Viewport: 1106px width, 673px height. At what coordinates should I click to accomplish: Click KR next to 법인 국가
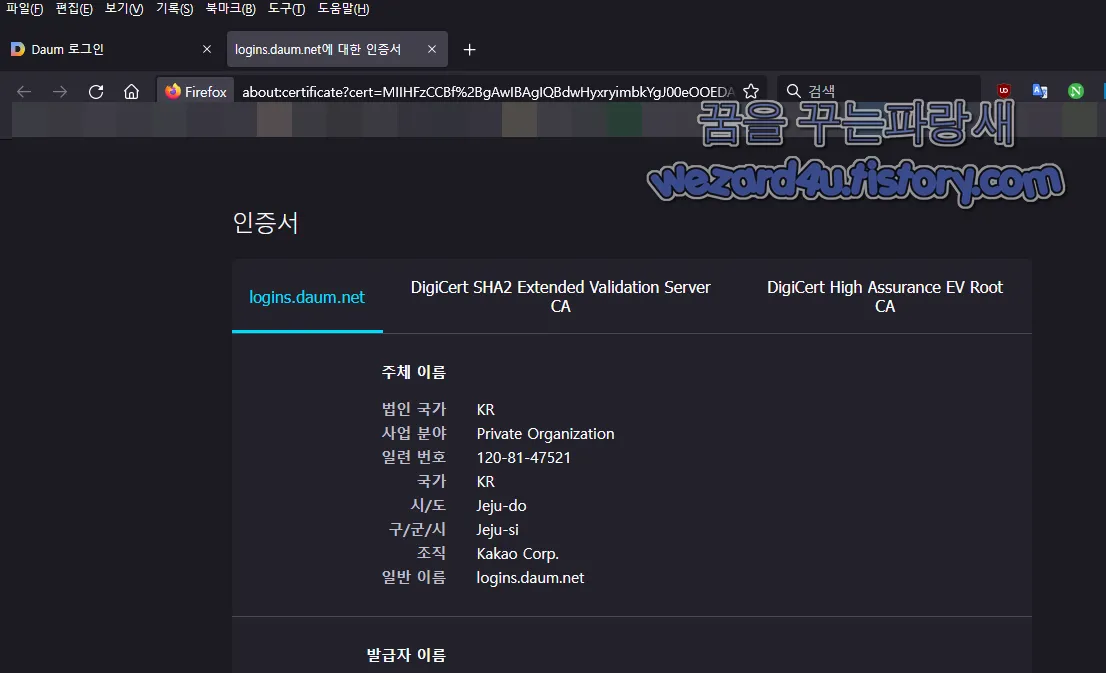tap(485, 410)
